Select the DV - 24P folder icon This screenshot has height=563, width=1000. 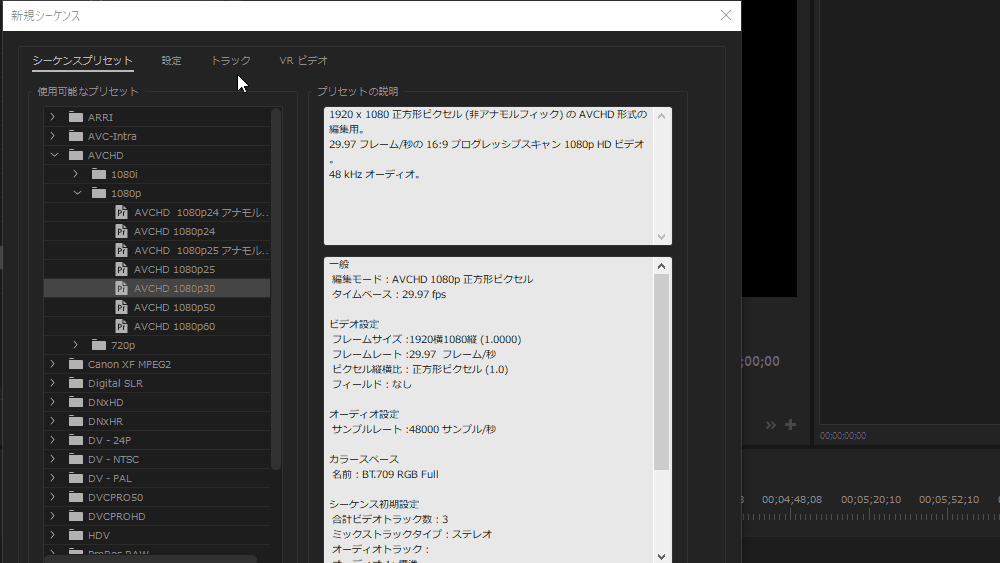(76, 440)
